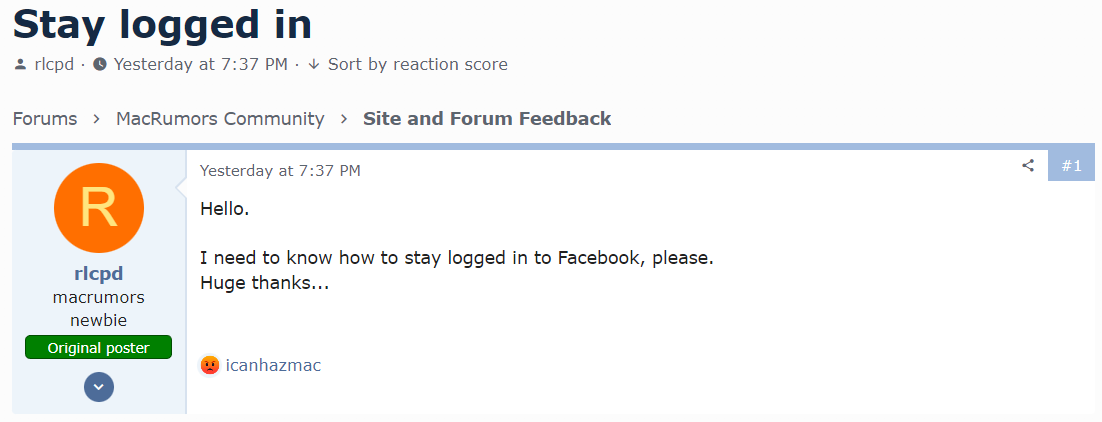
Task: Open post permalink #1
Action: click(1071, 166)
